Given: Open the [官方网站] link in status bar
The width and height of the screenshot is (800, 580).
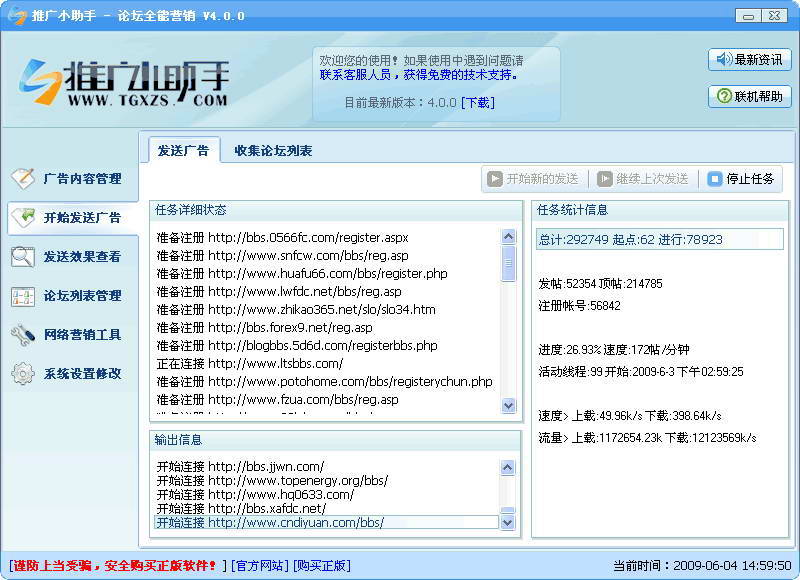Looking at the screenshot, I should point(259,566).
